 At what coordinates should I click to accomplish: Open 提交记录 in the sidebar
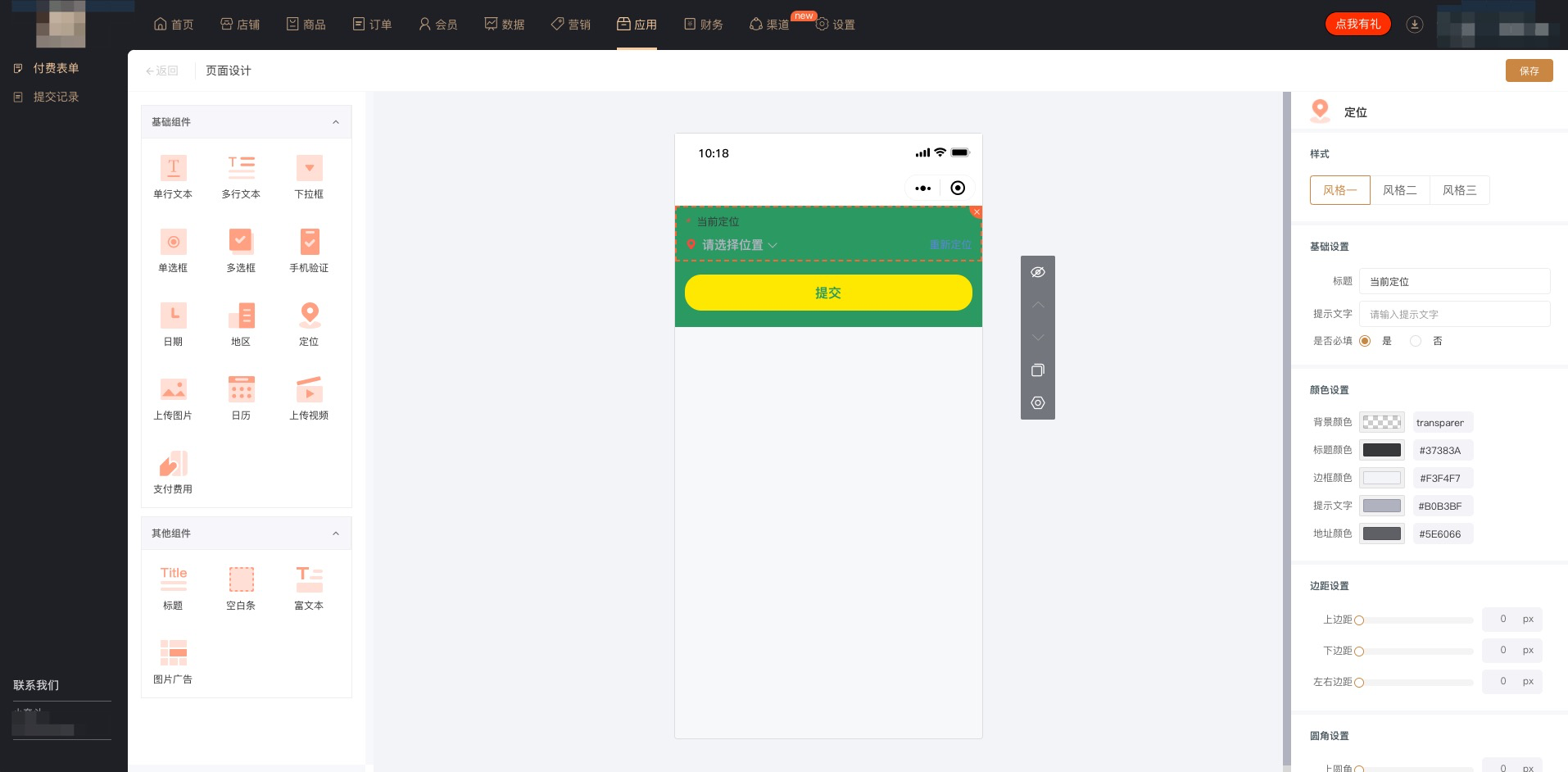click(x=56, y=97)
